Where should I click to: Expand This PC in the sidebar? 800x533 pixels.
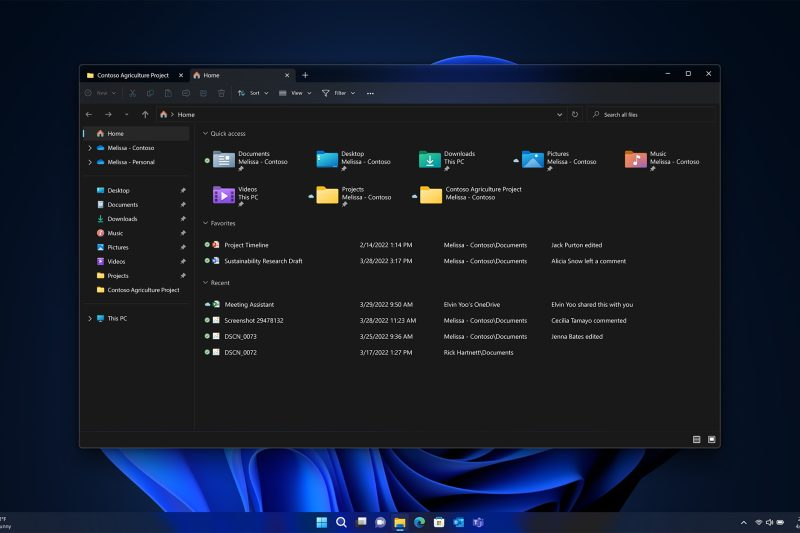pos(89,318)
